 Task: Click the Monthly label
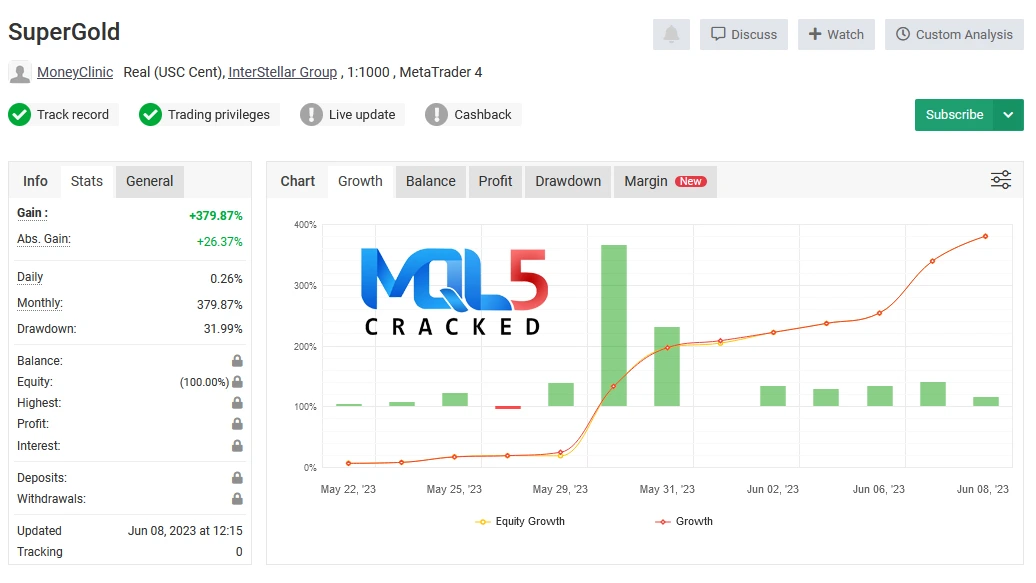pos(40,303)
